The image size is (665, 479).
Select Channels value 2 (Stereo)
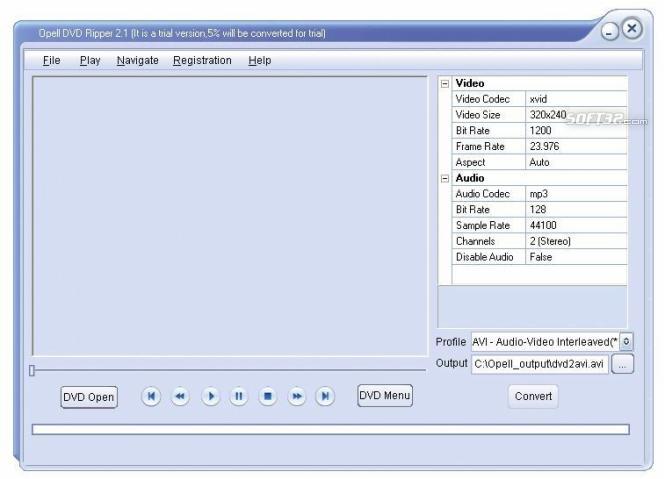[576, 241]
